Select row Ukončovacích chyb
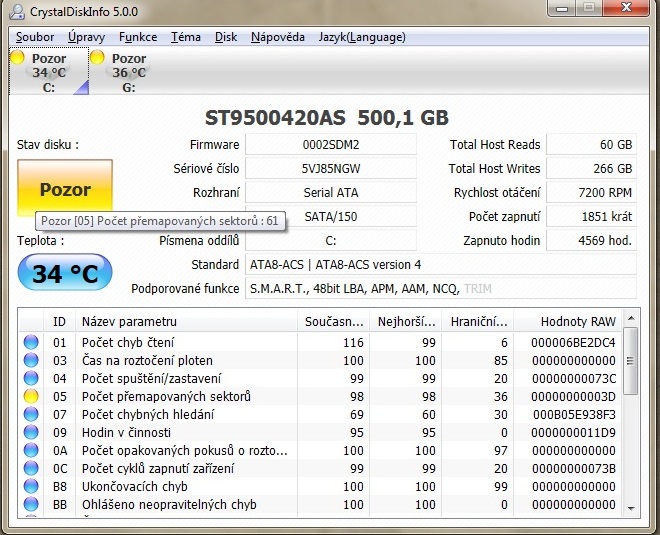 (x=320, y=486)
